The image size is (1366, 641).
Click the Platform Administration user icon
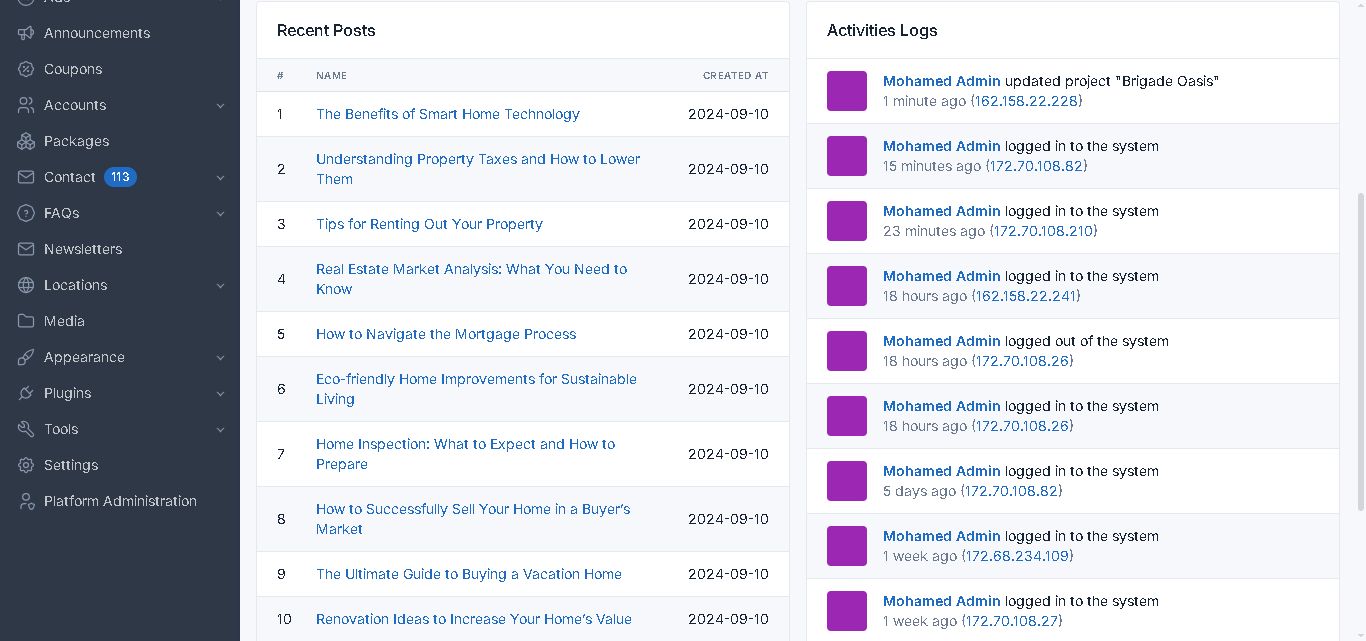pos(26,501)
